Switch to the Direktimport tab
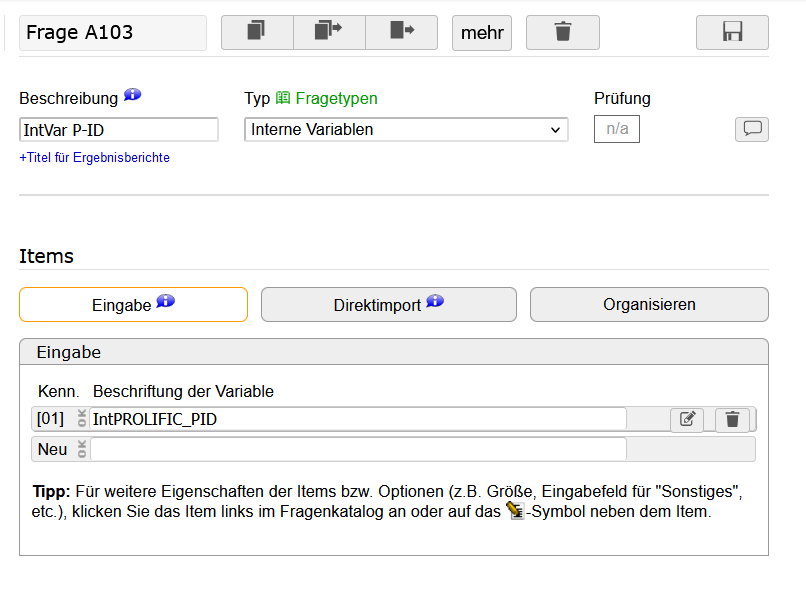Image resolution: width=806 pixels, height=592 pixels. pos(389,305)
